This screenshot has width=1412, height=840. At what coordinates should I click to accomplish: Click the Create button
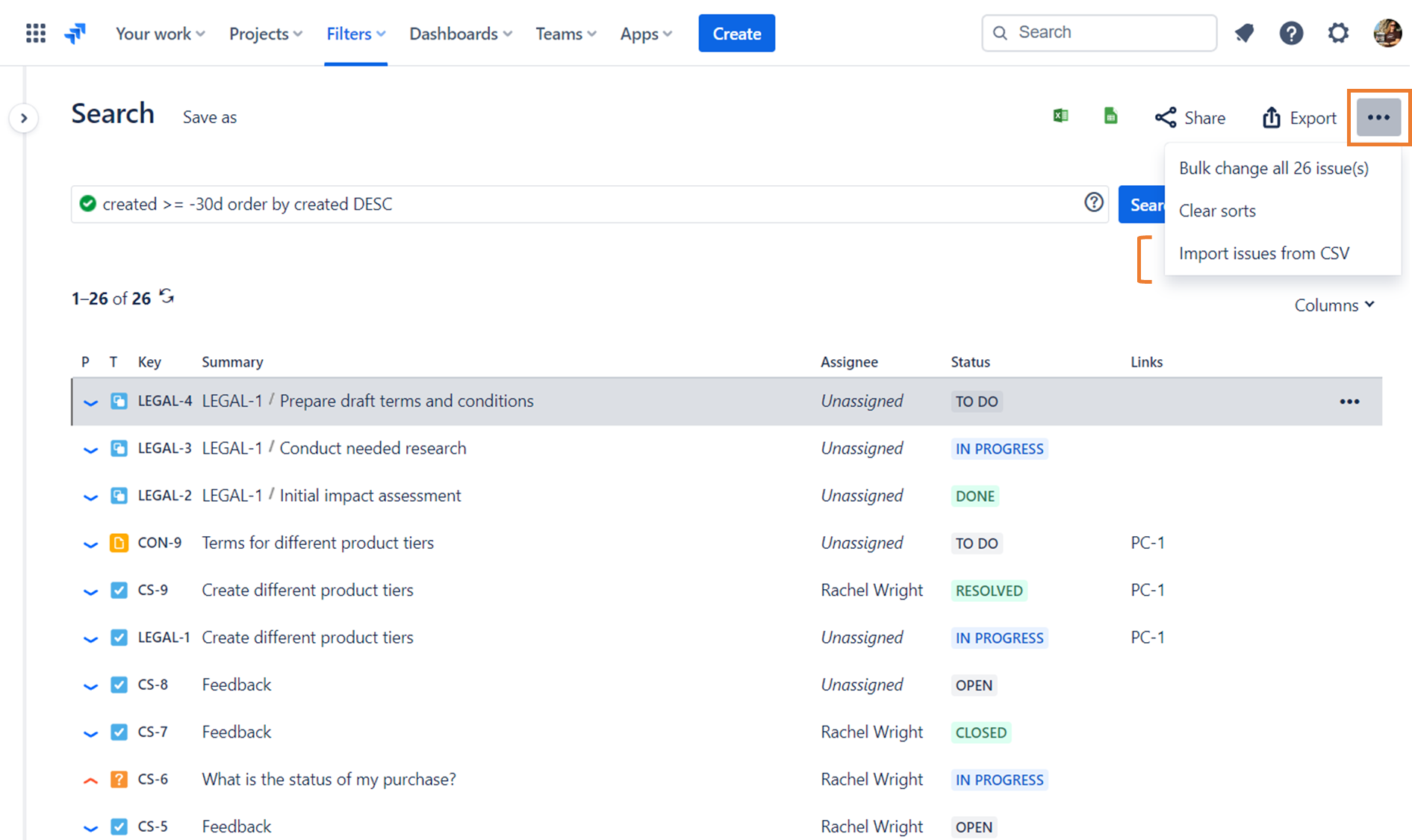click(736, 33)
